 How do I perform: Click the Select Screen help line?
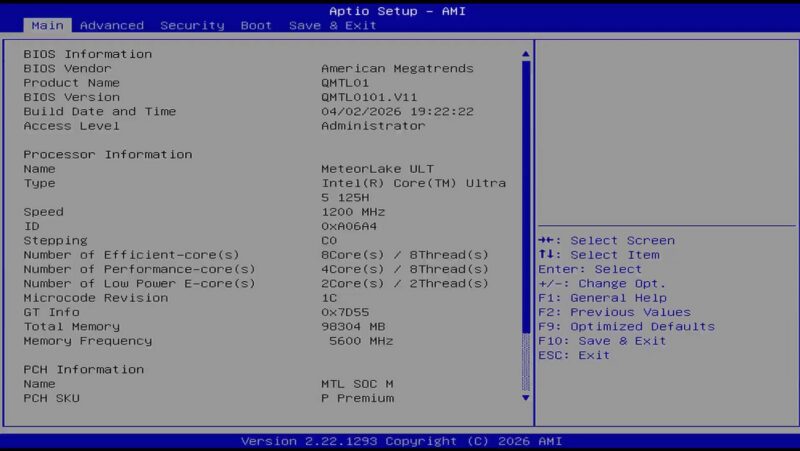click(606, 240)
